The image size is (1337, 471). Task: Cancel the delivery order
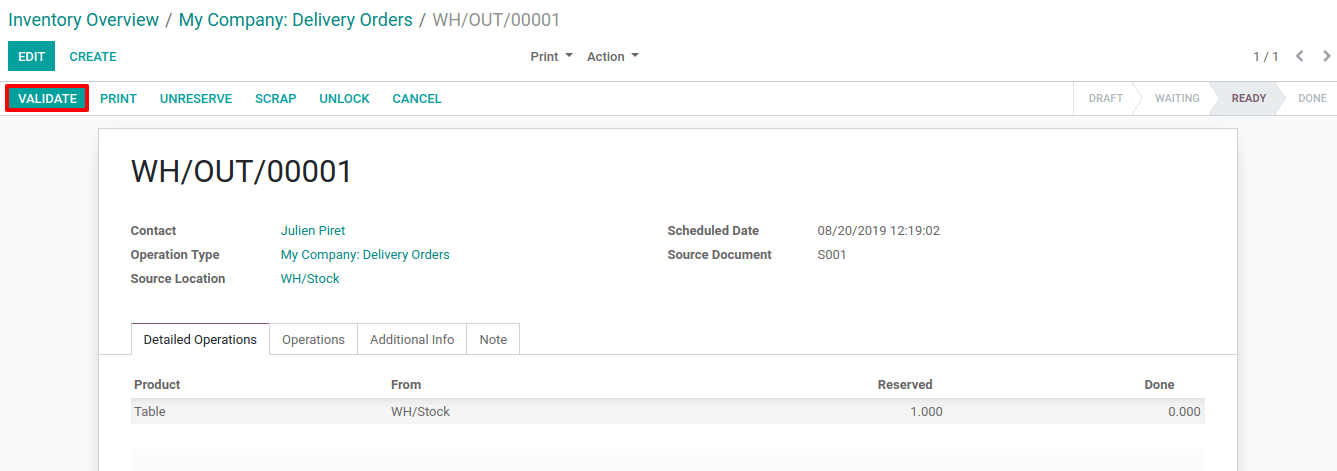coord(417,98)
